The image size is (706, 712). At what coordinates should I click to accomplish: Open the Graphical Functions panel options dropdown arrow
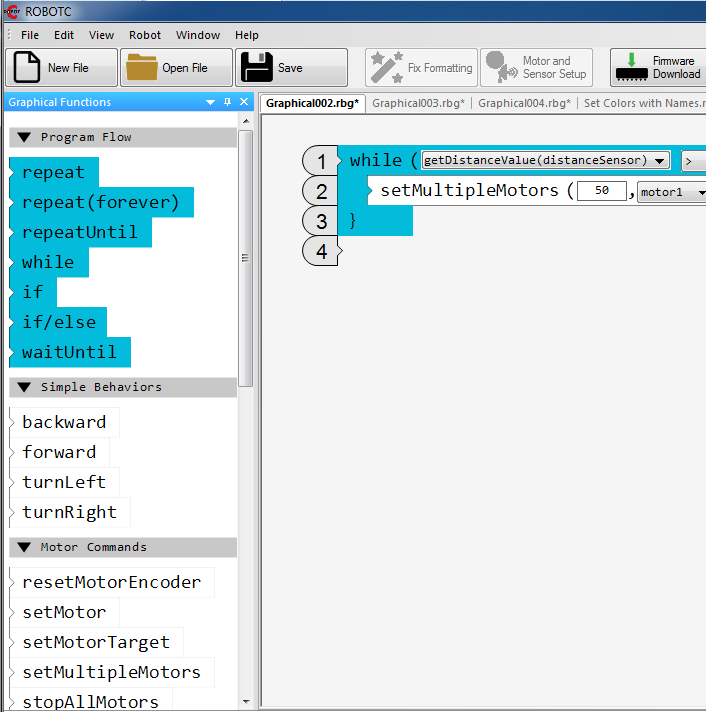[210, 102]
